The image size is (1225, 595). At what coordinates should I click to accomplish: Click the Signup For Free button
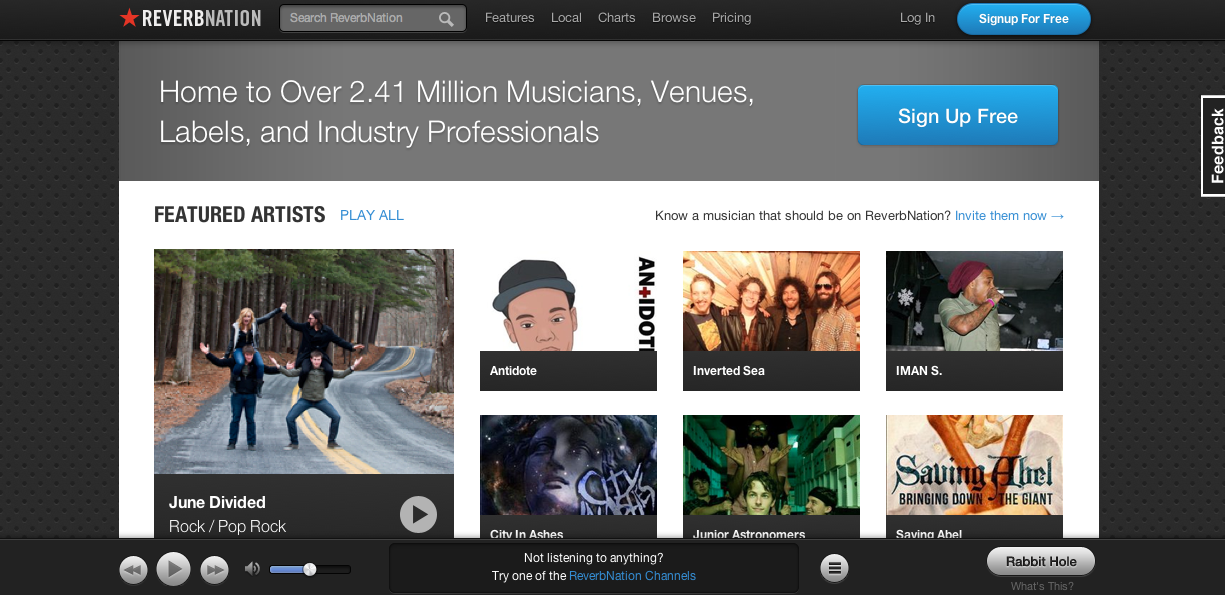pyautogui.click(x=1023, y=19)
